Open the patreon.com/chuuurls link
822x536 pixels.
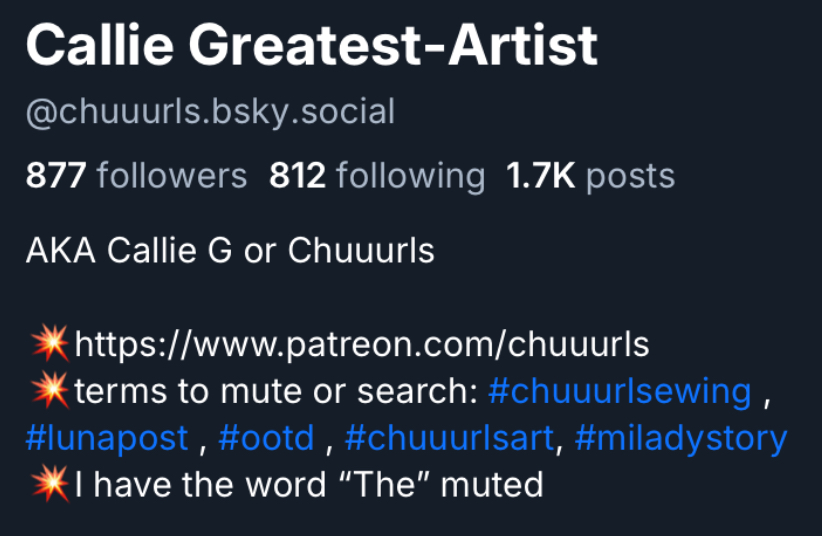(362, 345)
